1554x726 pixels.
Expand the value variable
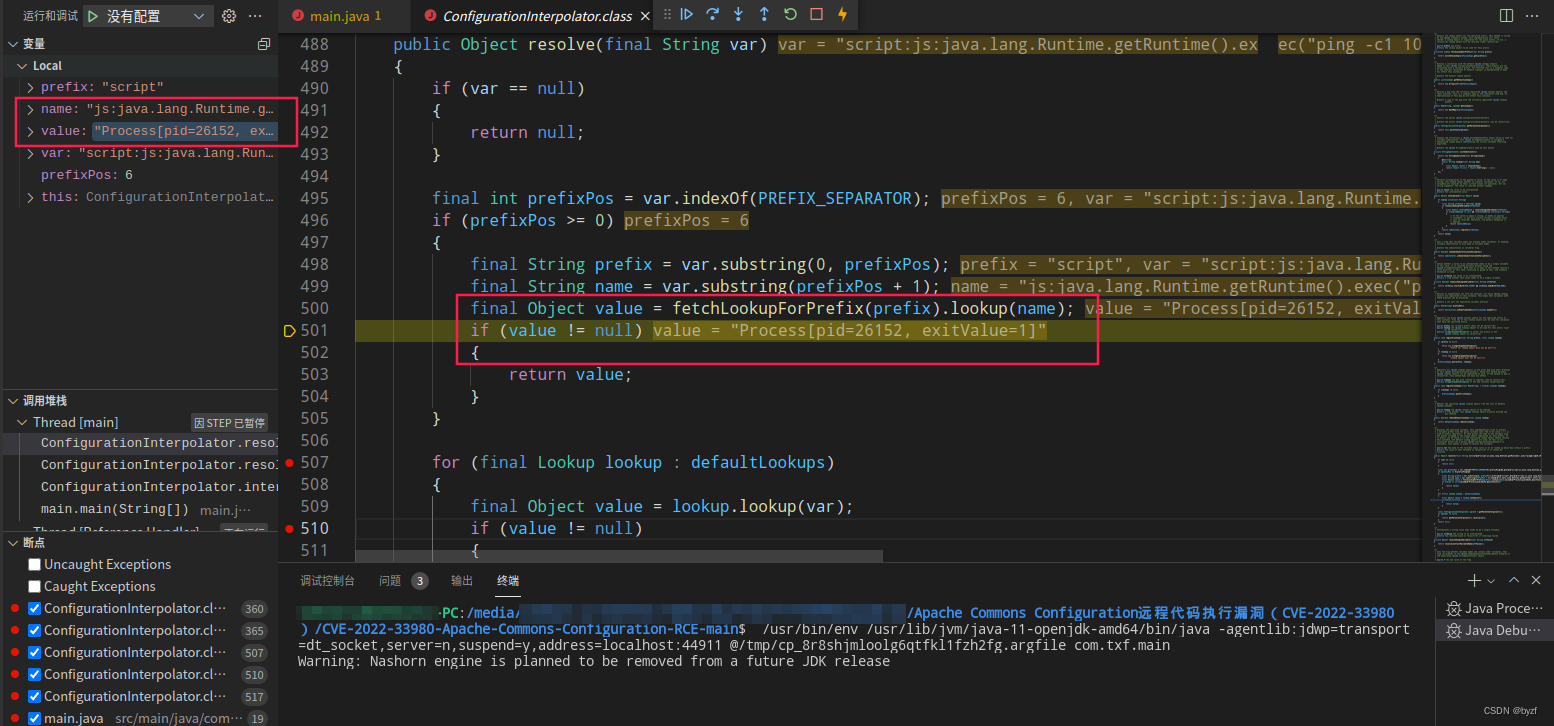point(31,132)
